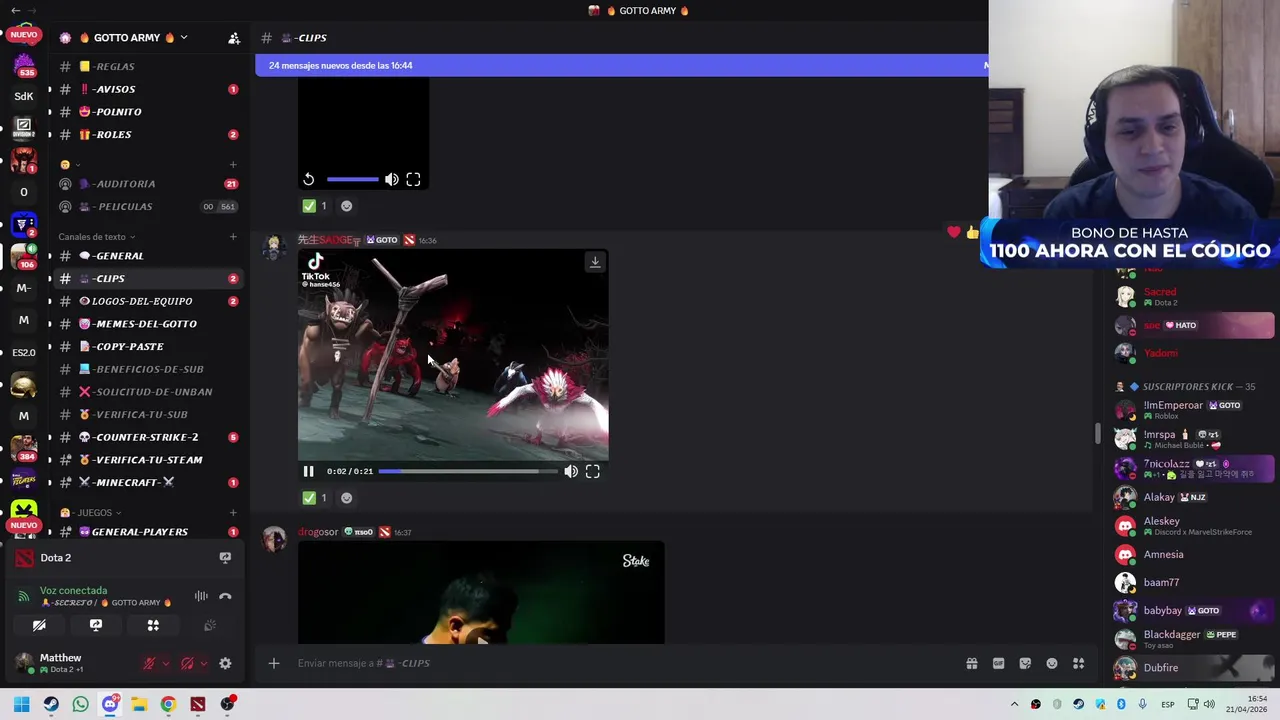
Task: Collapse the Canales de texto category
Action: coord(96,237)
